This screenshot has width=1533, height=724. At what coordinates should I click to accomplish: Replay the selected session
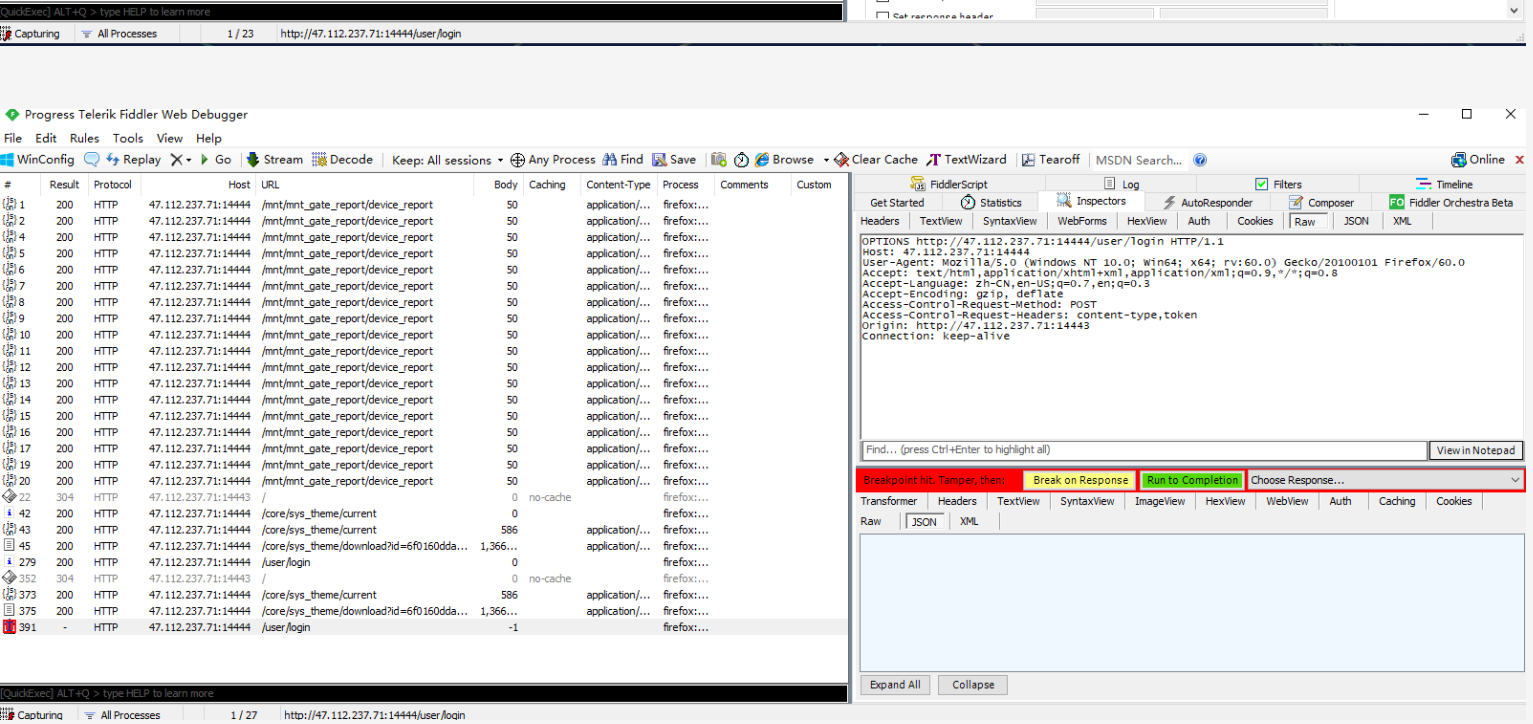click(x=133, y=160)
